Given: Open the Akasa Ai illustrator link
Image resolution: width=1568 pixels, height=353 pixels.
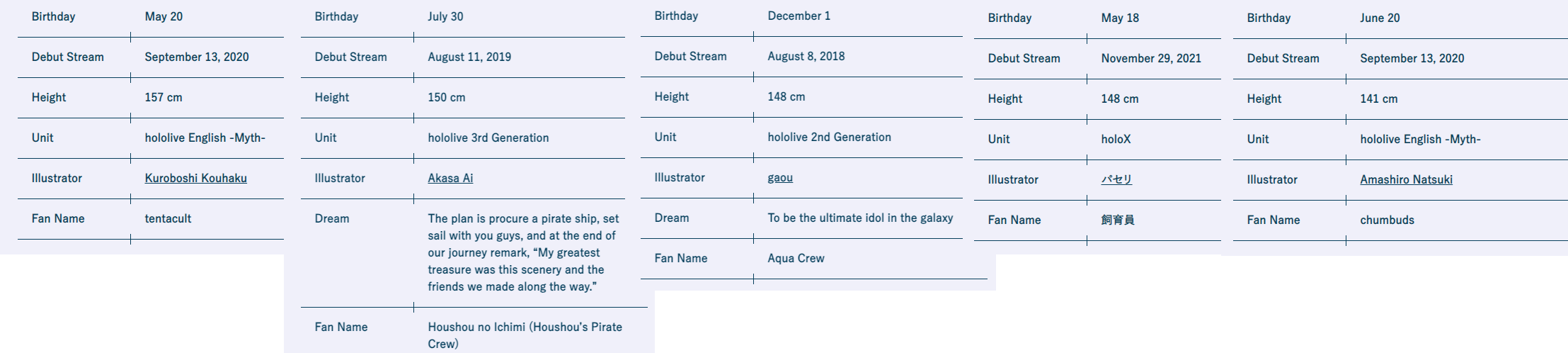Looking at the screenshot, I should tap(450, 178).
